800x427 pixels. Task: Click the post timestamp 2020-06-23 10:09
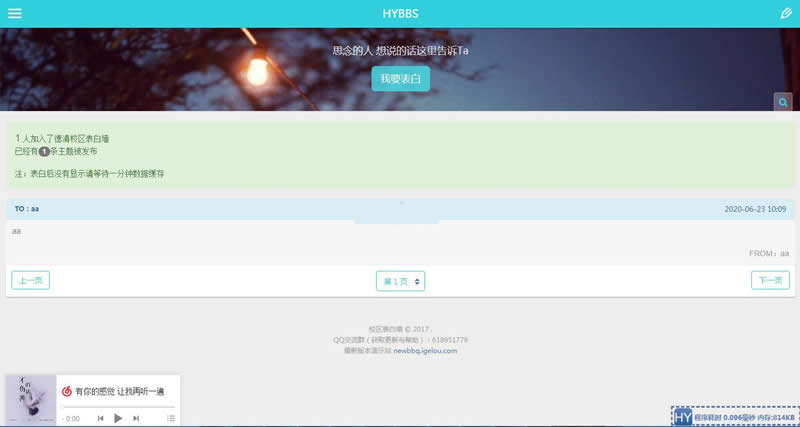[x=755, y=209]
